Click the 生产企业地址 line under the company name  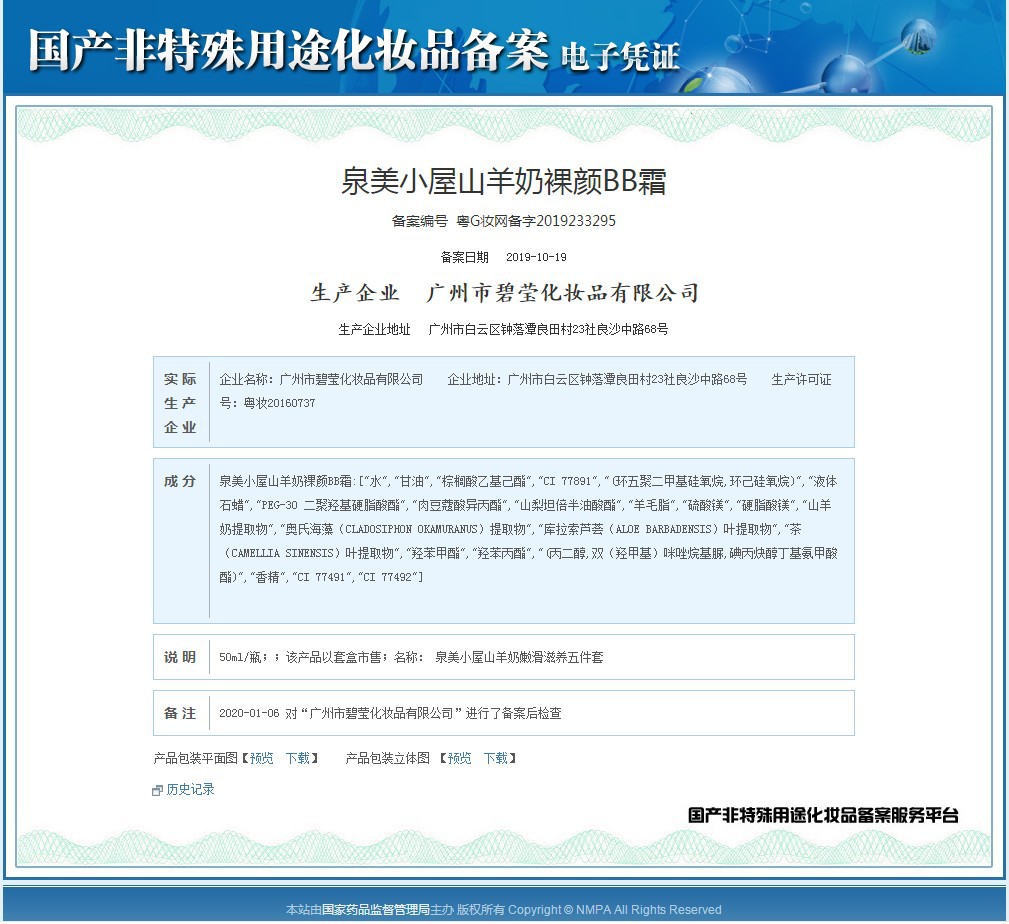504,329
